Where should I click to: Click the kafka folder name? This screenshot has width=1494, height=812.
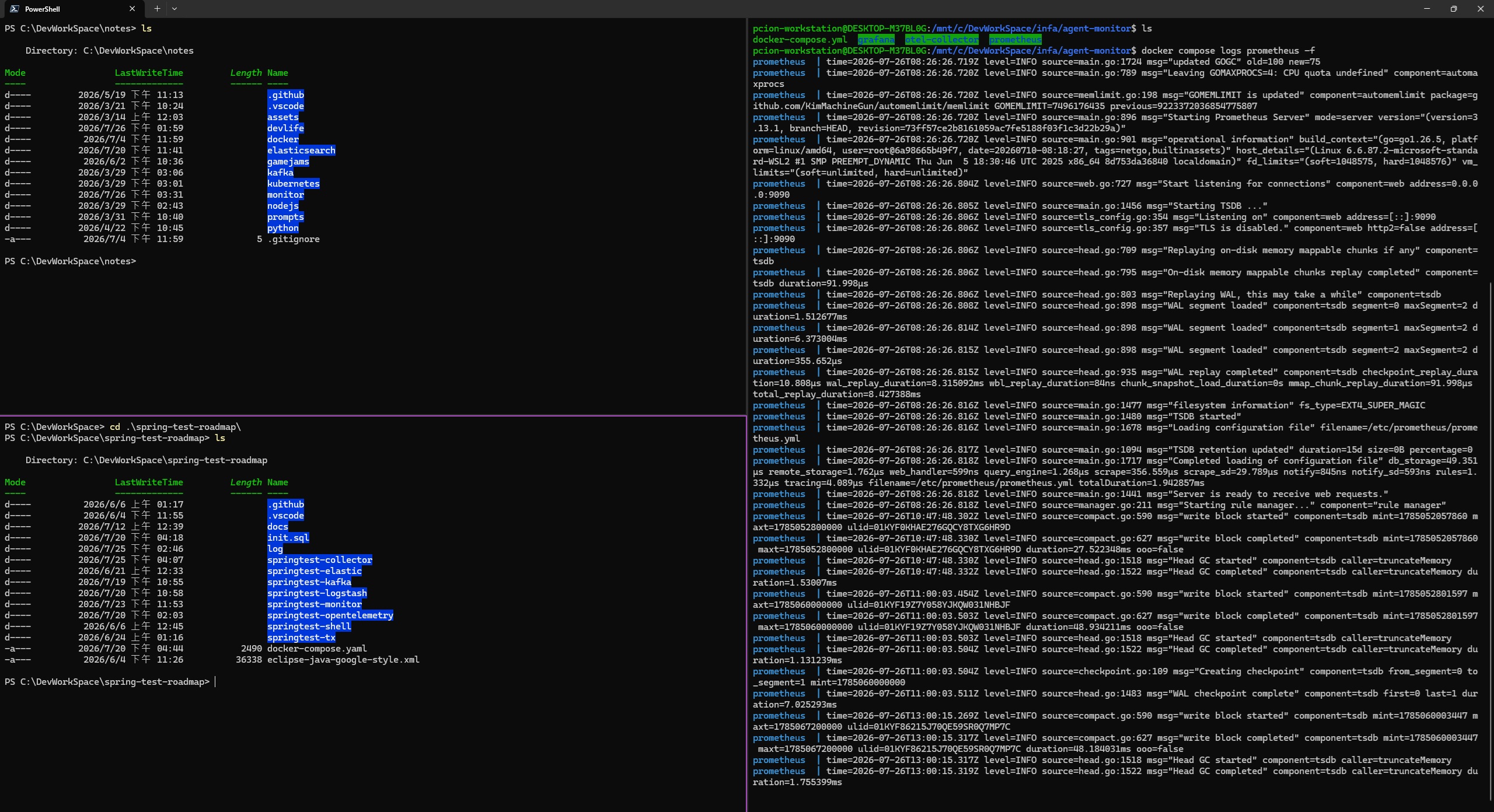[x=280, y=173]
